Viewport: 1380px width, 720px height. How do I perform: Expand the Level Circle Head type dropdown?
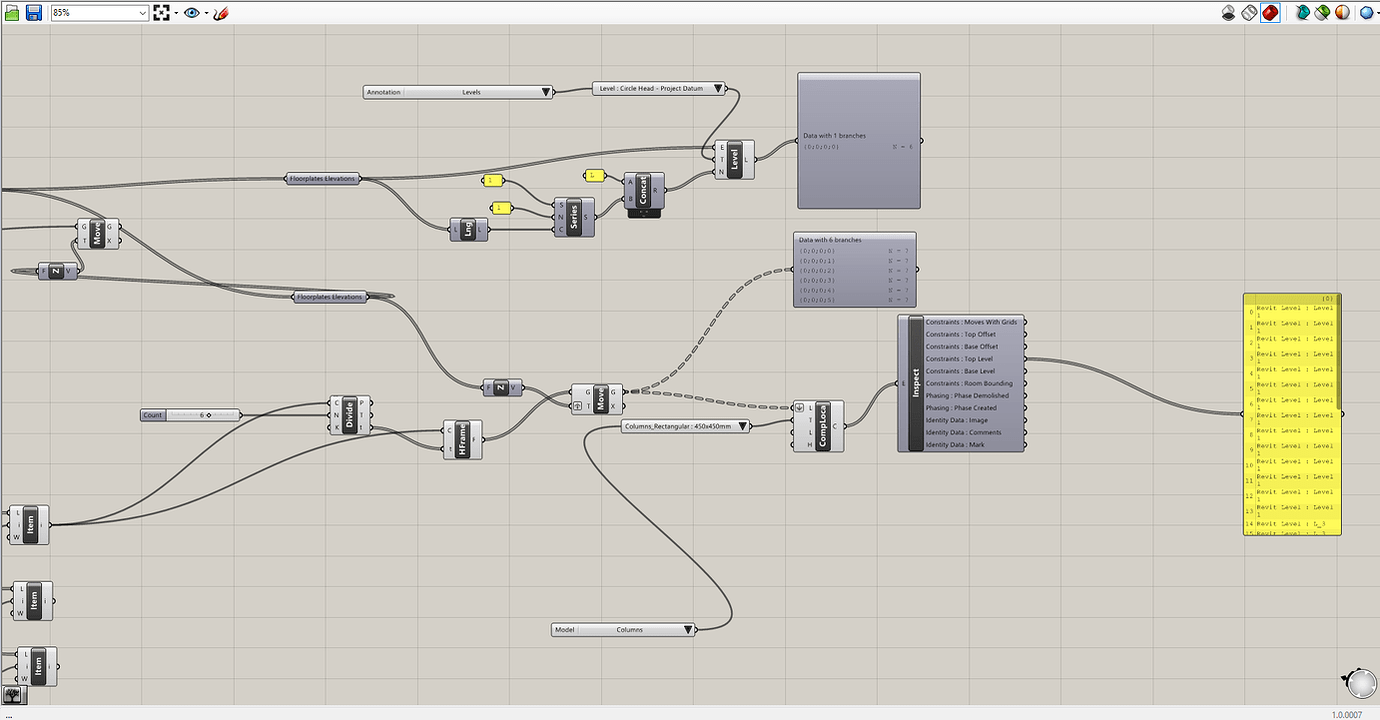pos(659,88)
